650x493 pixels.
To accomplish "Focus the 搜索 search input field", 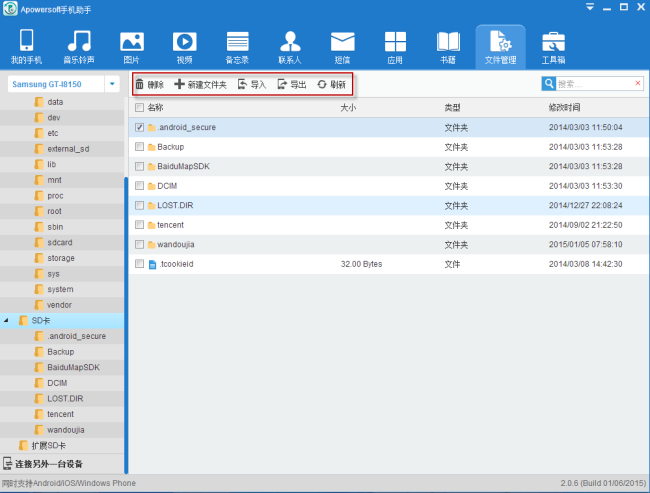I will [594, 84].
